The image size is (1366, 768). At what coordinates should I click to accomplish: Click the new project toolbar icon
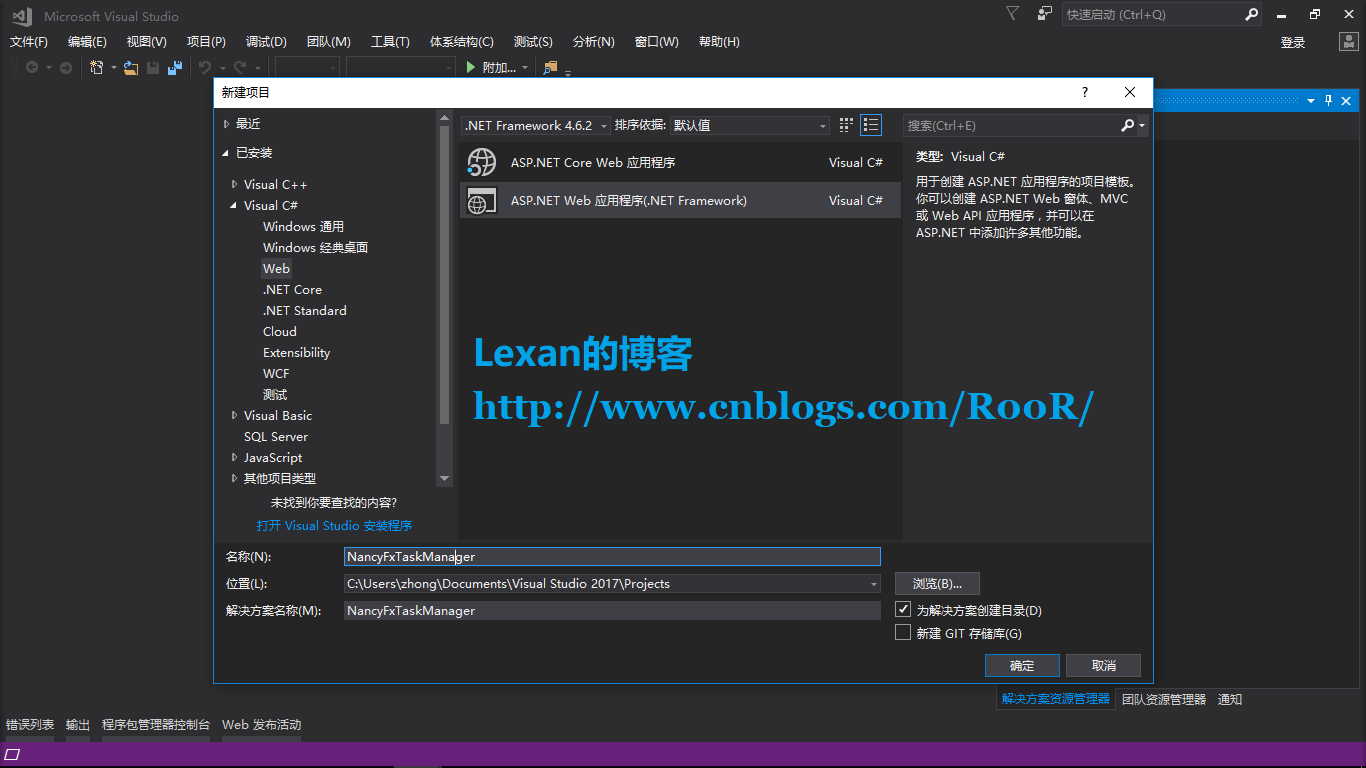click(x=97, y=68)
